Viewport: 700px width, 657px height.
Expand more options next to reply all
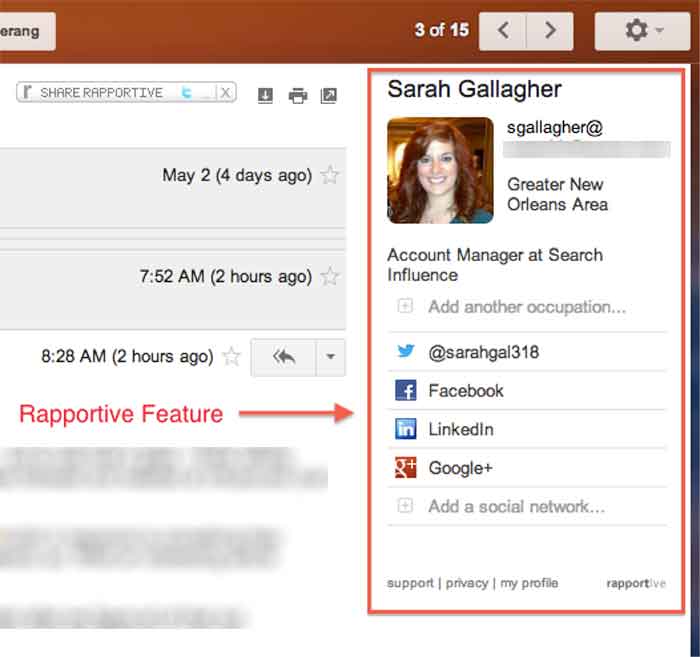coord(331,357)
